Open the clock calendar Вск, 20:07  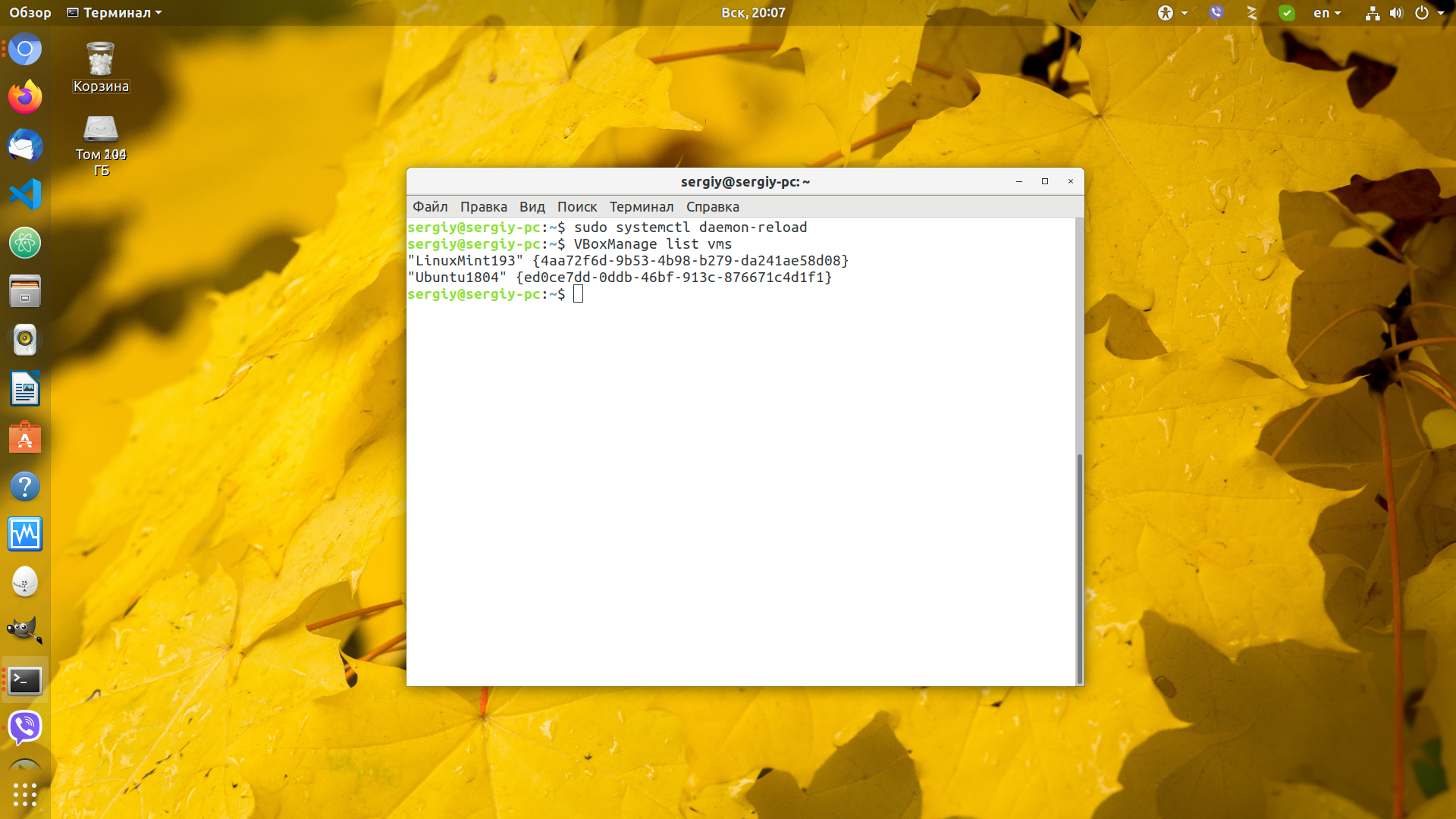(x=753, y=13)
